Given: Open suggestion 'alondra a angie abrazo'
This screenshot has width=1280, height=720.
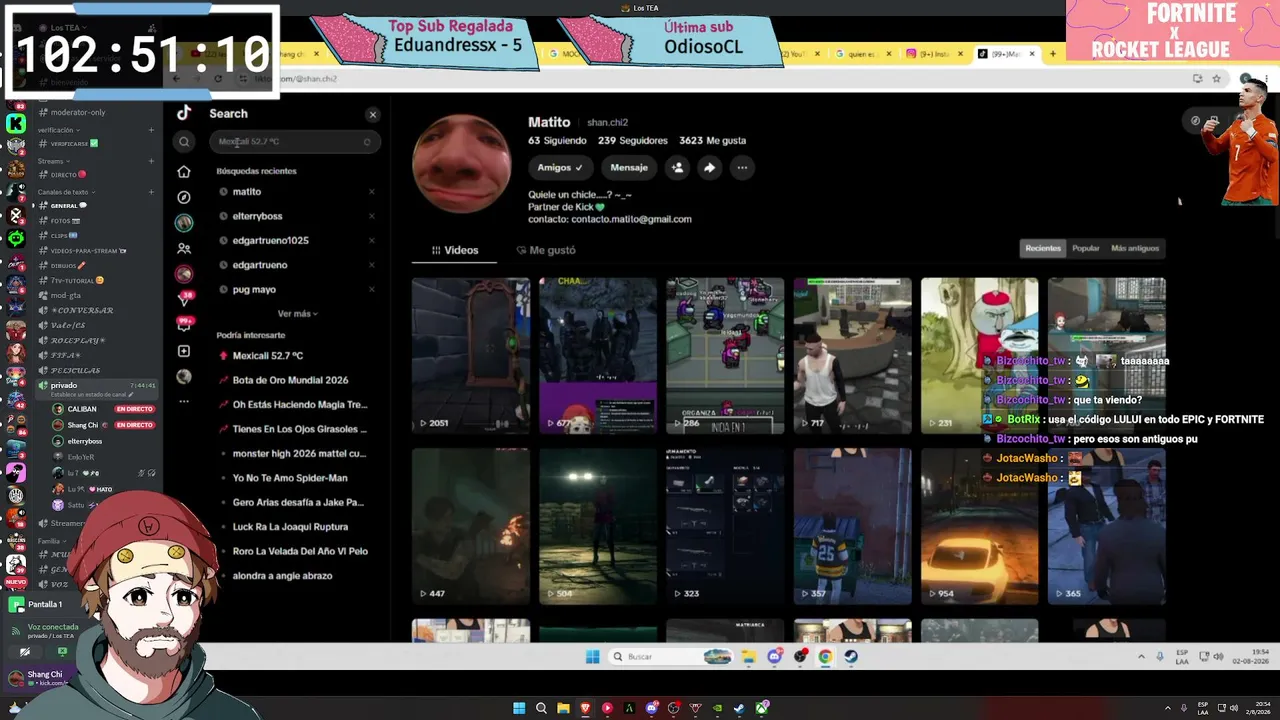Looking at the screenshot, I should [282, 576].
